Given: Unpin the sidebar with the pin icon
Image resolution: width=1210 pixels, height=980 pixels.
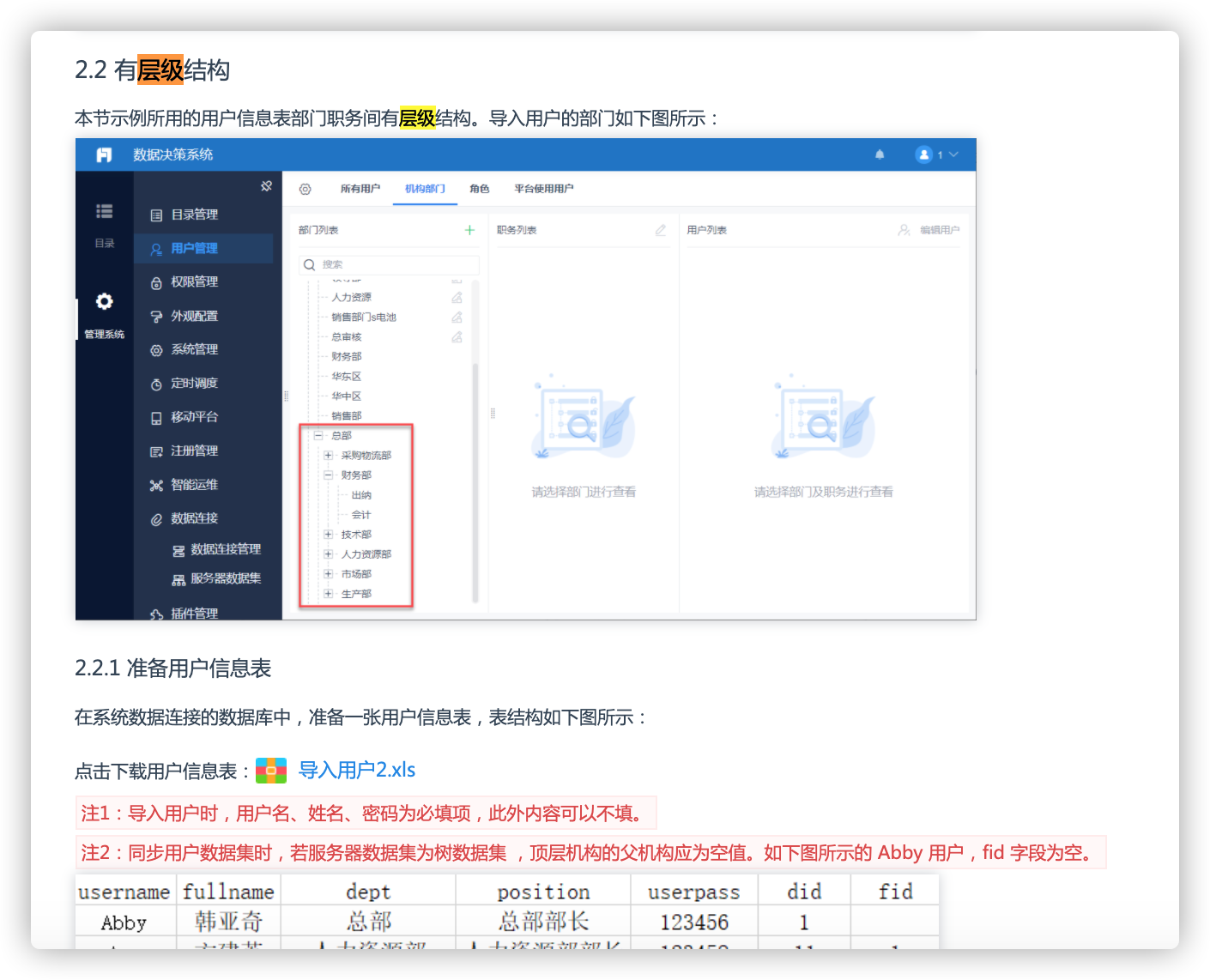Looking at the screenshot, I should (x=266, y=186).
